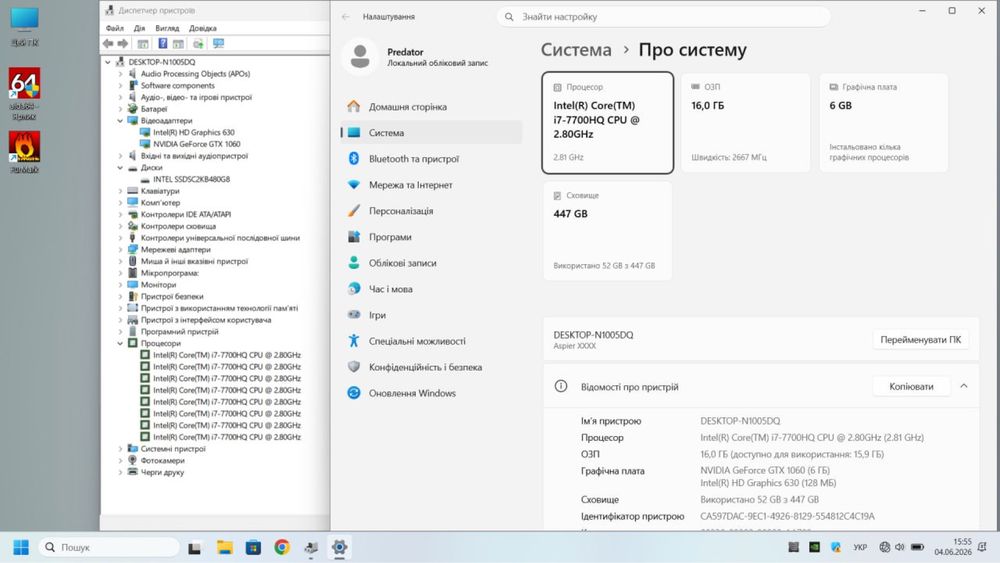Click the Графічна плата 6 GB card

point(883,122)
